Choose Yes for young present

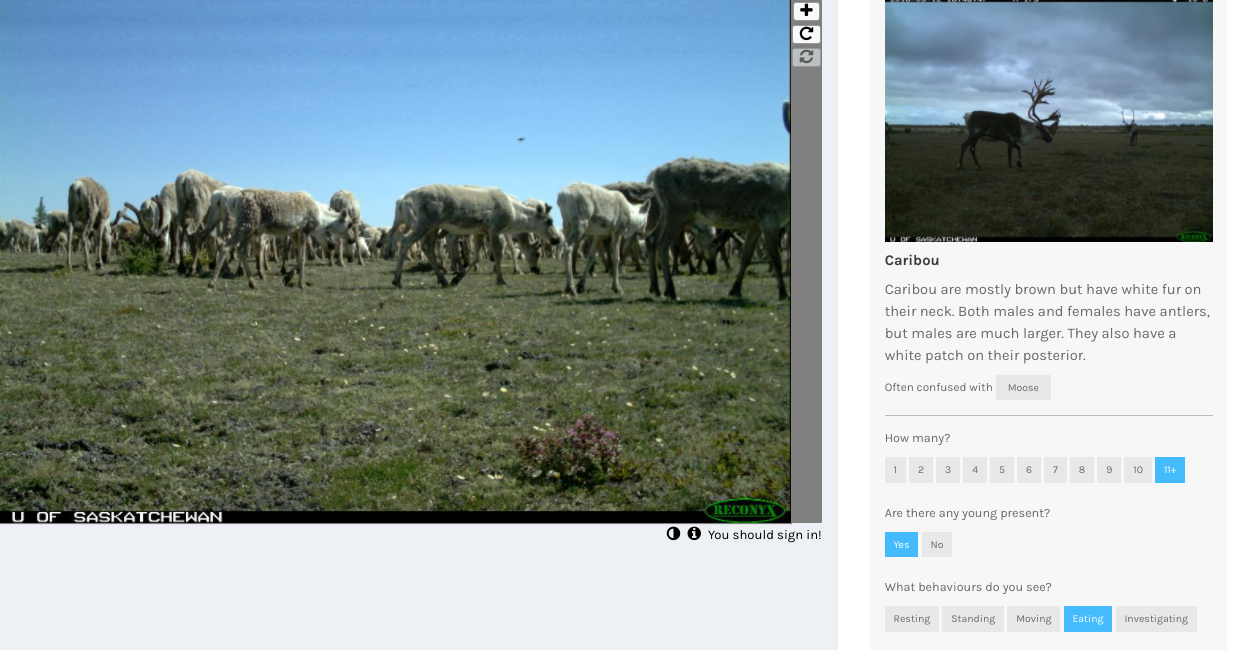point(901,545)
